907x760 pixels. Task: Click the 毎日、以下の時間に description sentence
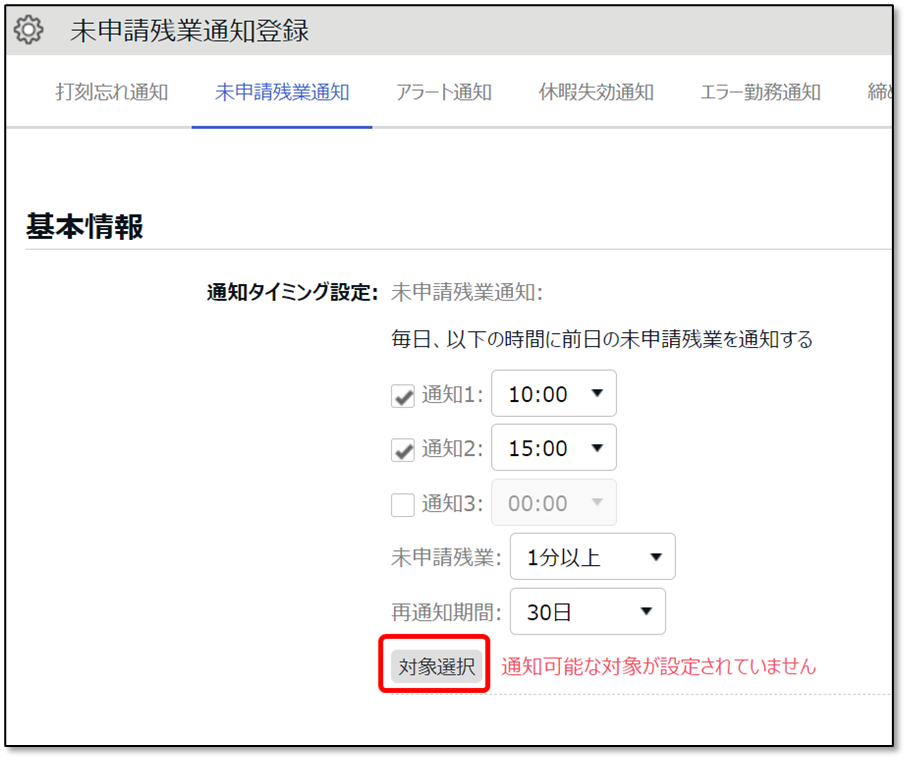point(601,340)
